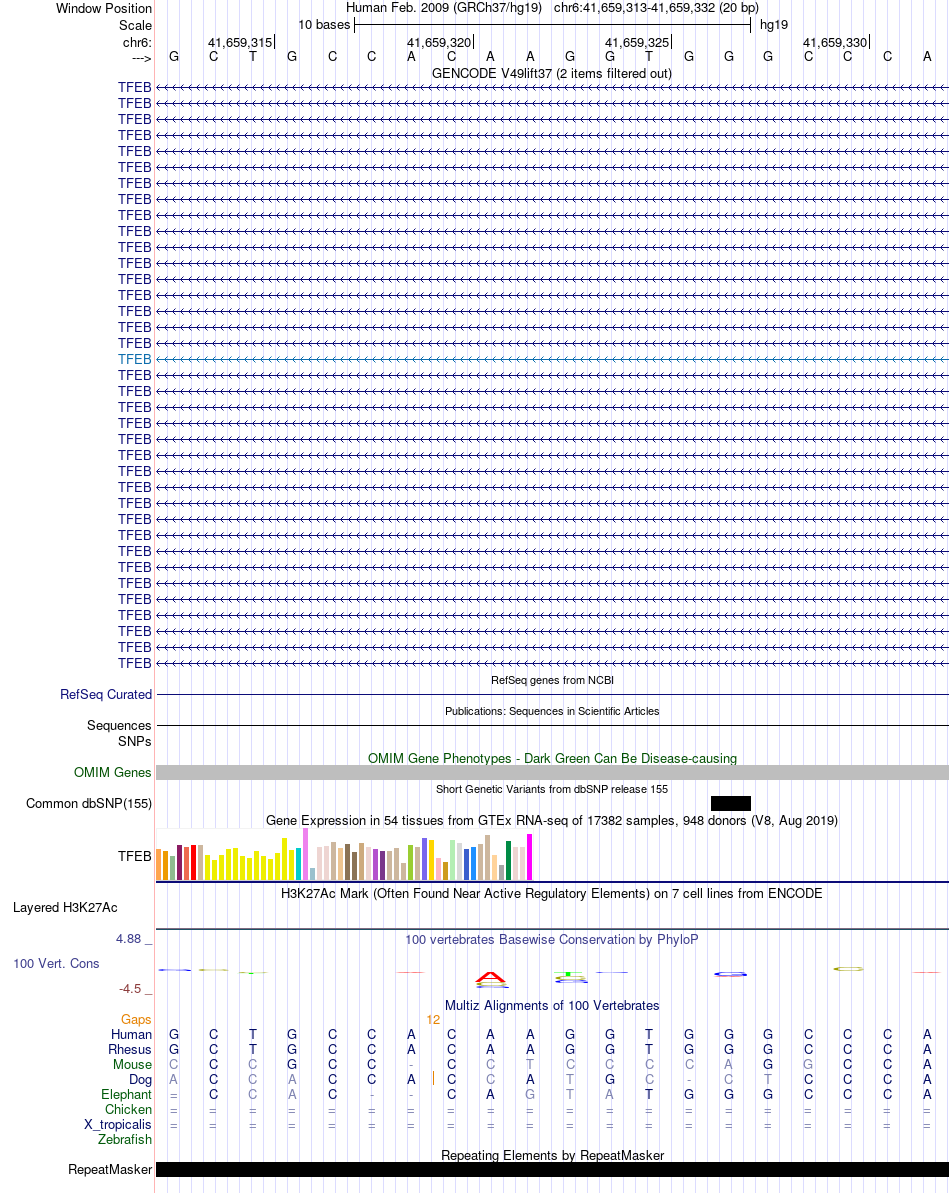This screenshot has height=1193, width=950.
Task: Click the Sequences SNPs track label
Action: 119,733
